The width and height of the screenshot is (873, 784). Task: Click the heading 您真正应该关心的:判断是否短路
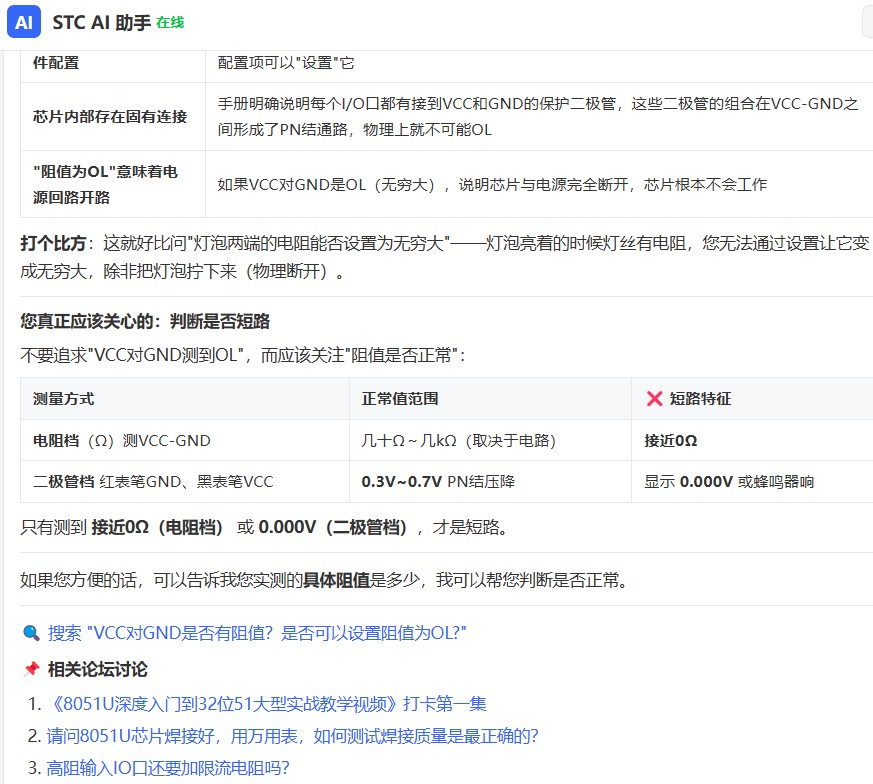click(x=145, y=321)
